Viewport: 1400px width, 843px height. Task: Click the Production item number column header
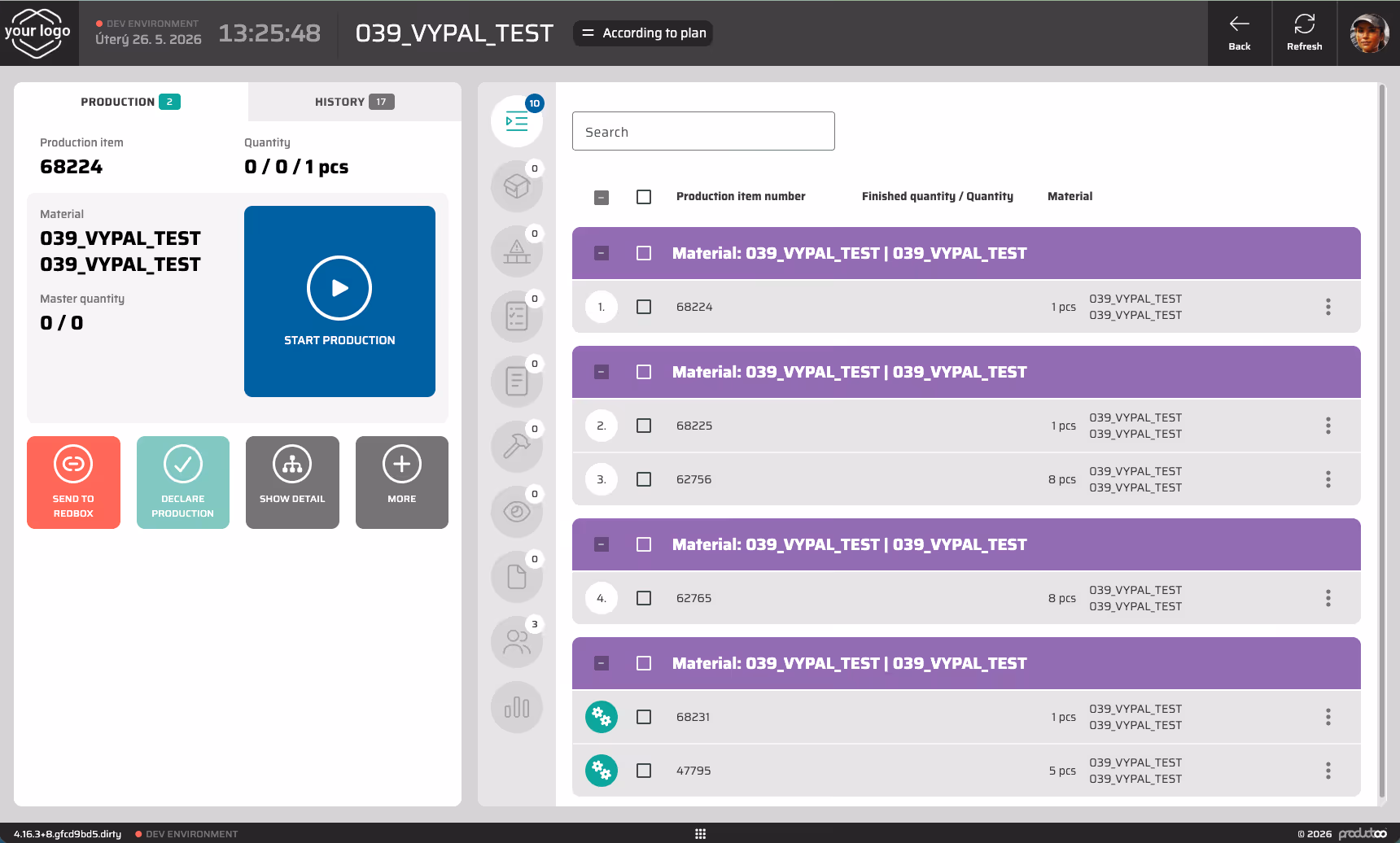[741, 196]
